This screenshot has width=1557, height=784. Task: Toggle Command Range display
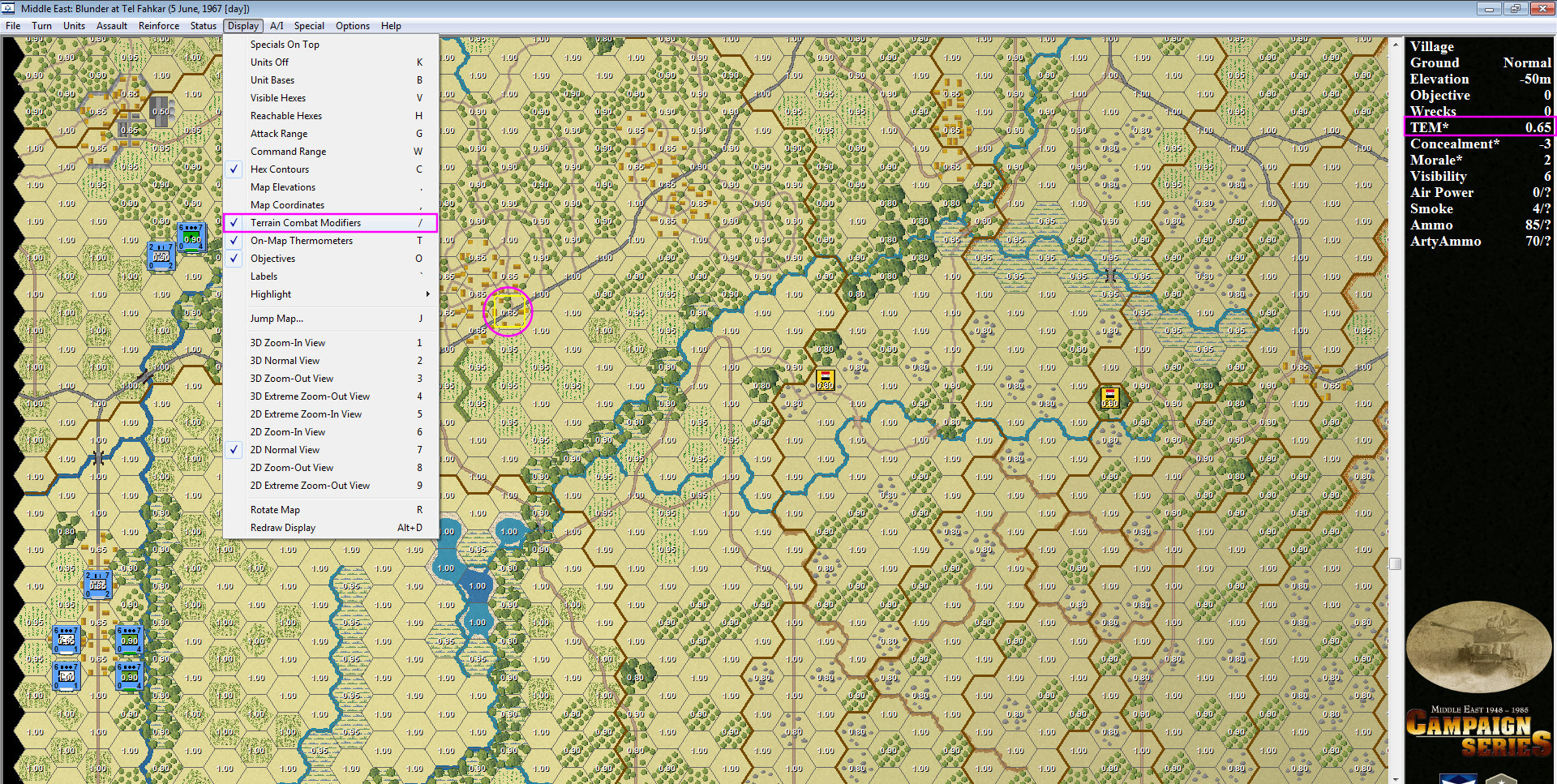[331, 152]
